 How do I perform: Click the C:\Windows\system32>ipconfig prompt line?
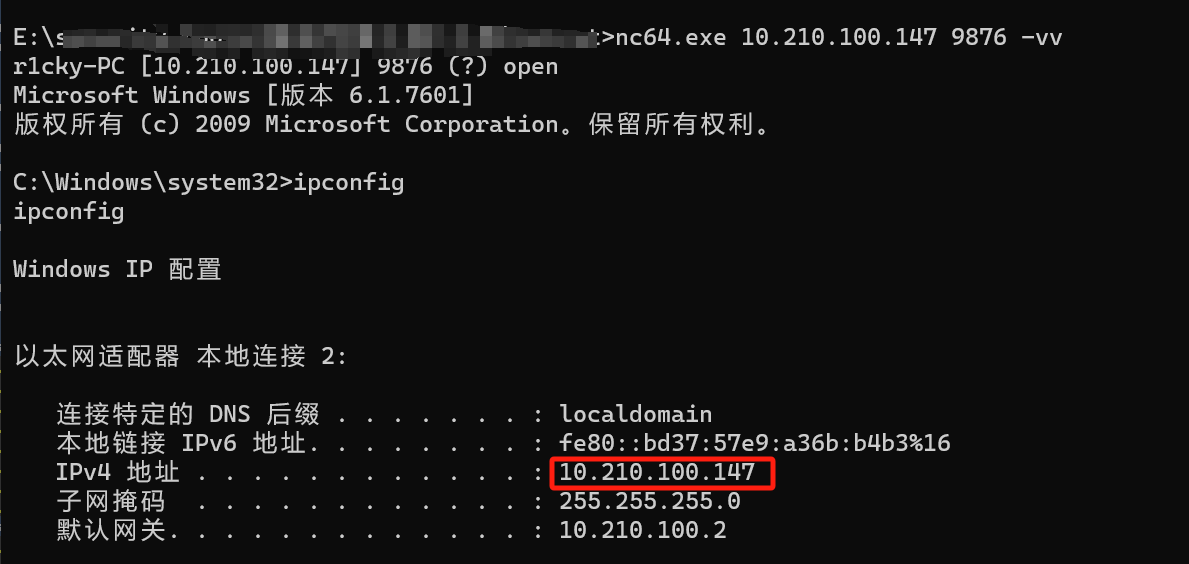pyautogui.click(x=209, y=183)
